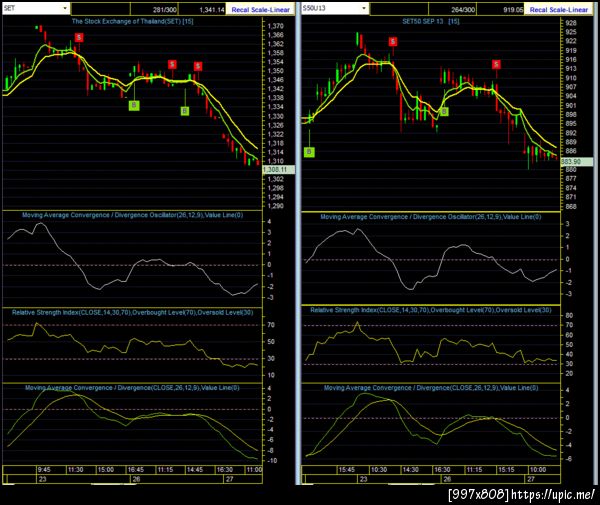600x505 pixels.
Task: Select the SET chart title label
Action: pyautogui.click(x=132, y=21)
